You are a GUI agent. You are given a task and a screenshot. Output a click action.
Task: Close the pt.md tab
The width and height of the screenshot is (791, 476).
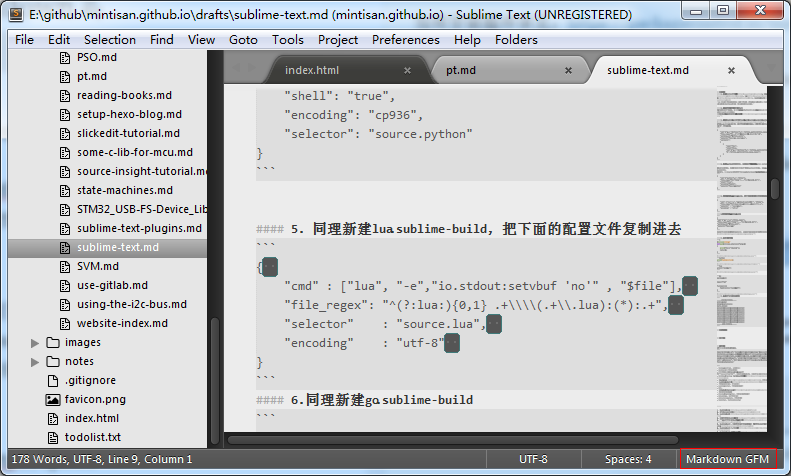[x=568, y=71]
